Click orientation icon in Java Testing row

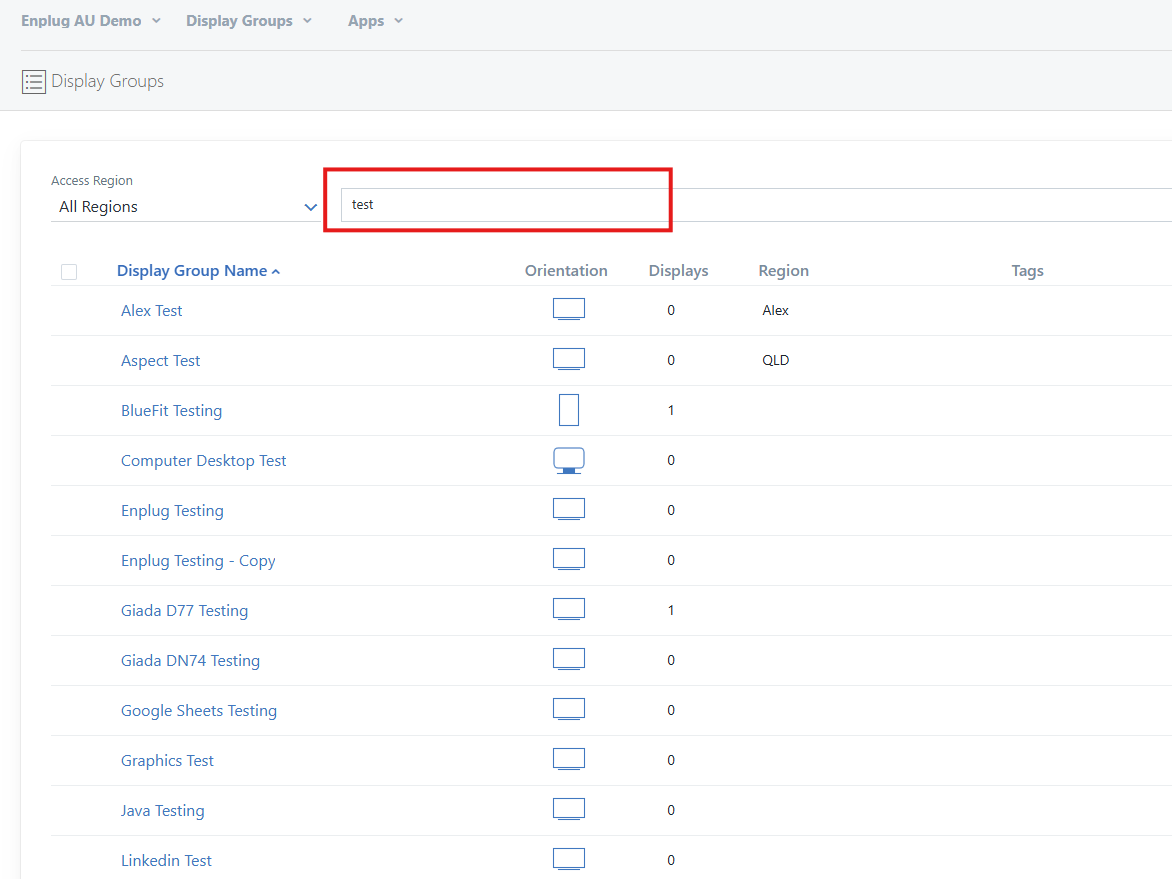568,809
